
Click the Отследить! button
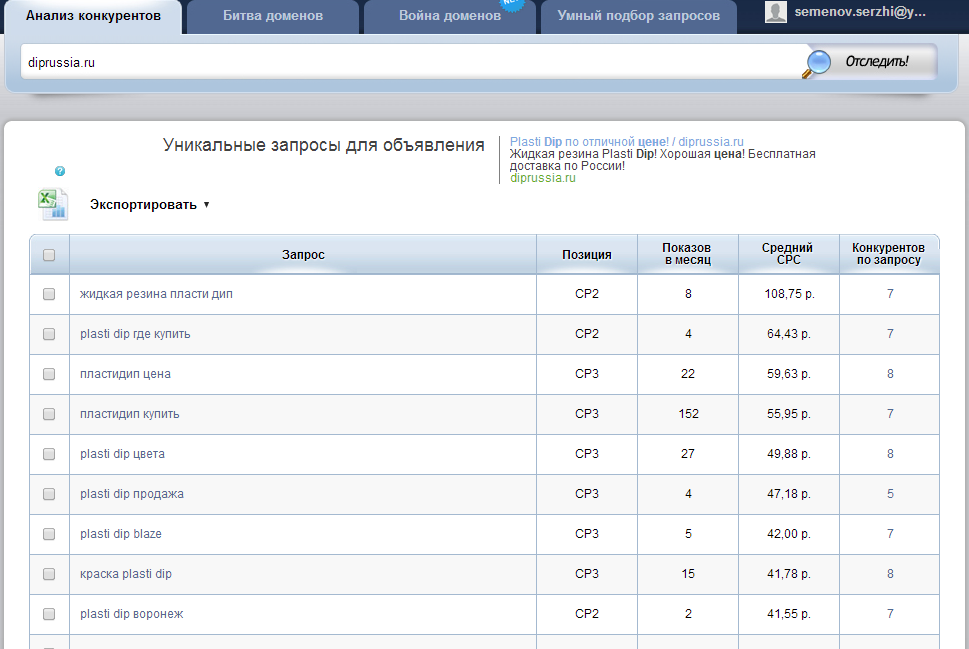(x=876, y=61)
